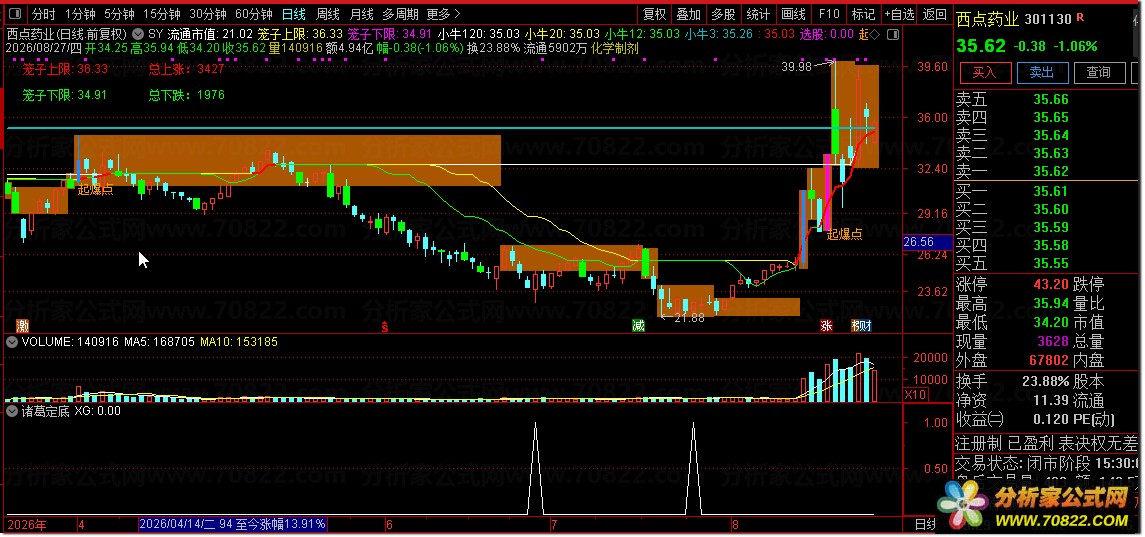The width and height of the screenshot is (1145, 537).
Task: Open the 多周期 multi-period view
Action: 400,14
